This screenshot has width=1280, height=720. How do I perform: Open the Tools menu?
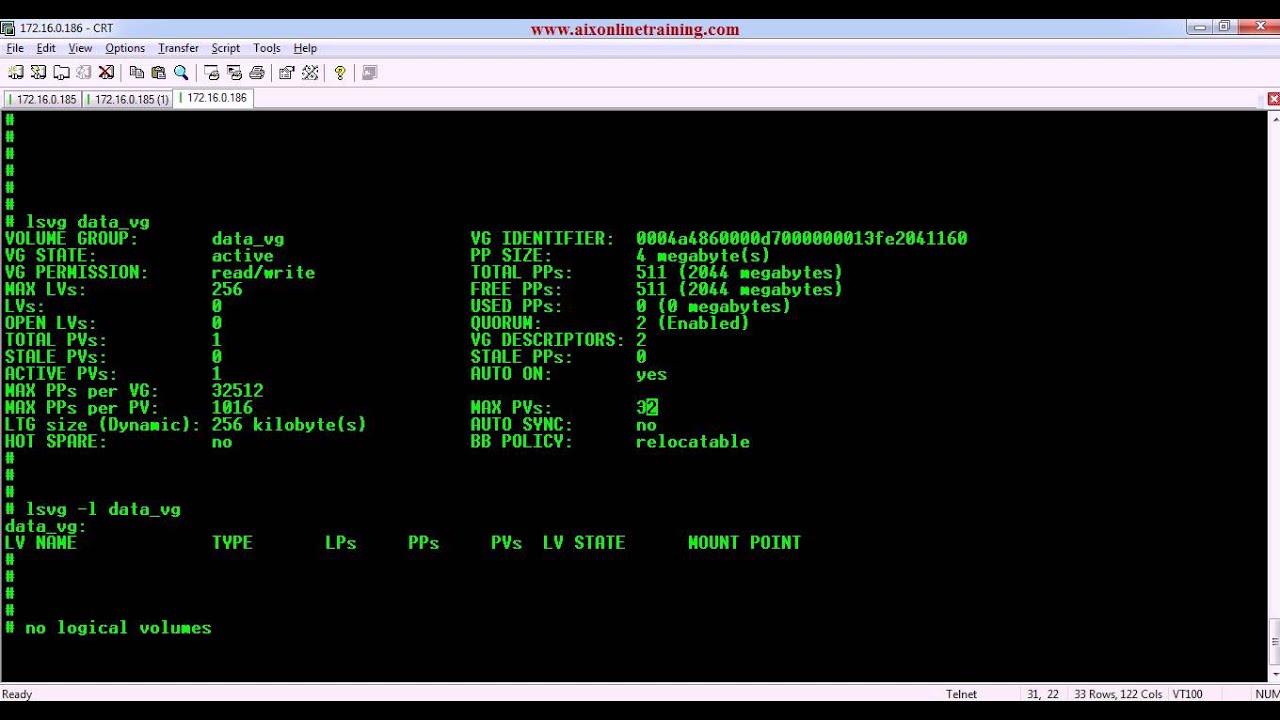[266, 48]
